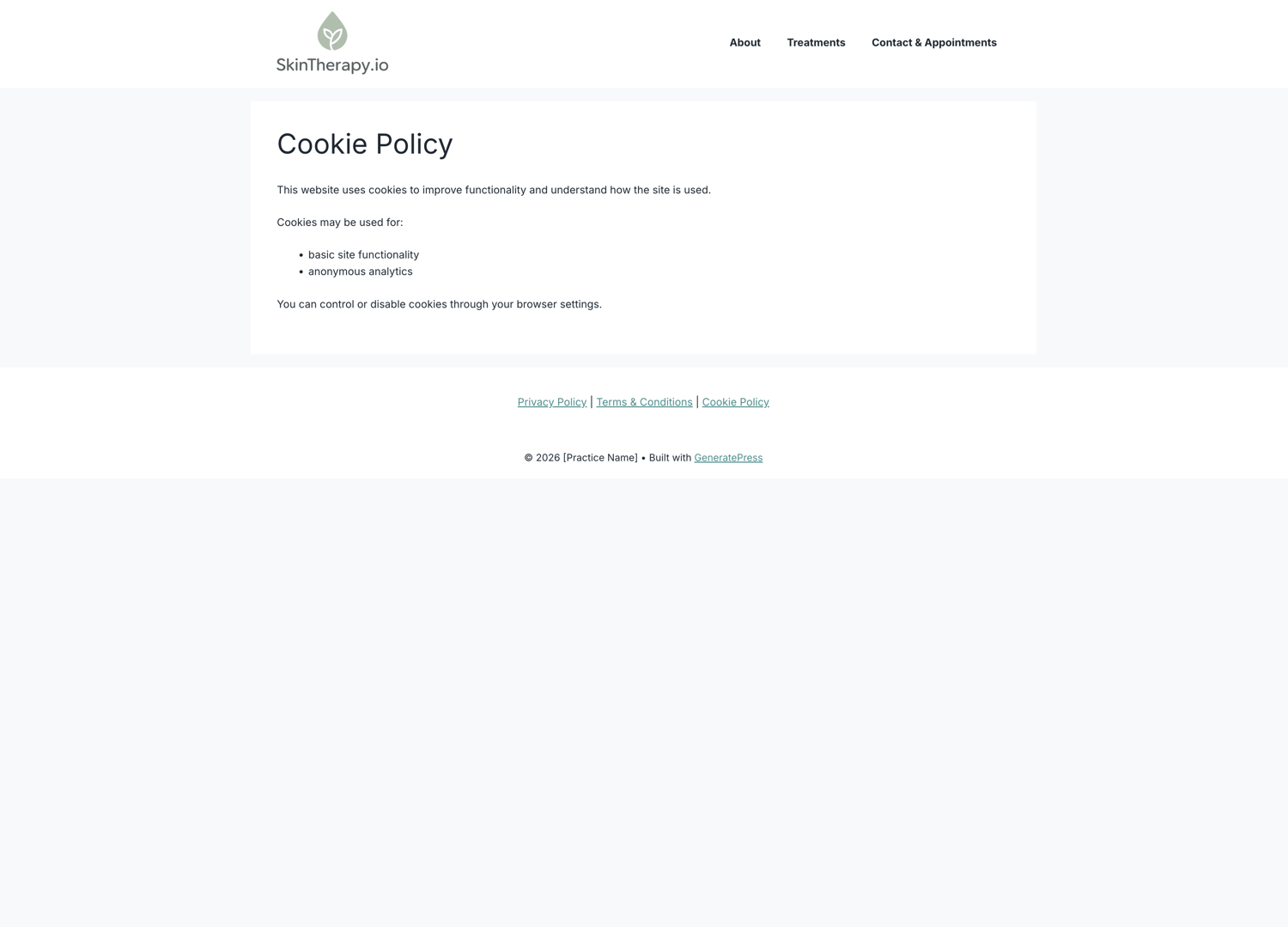The image size is (1288, 927).
Task: Open the About menu item
Action: point(744,43)
